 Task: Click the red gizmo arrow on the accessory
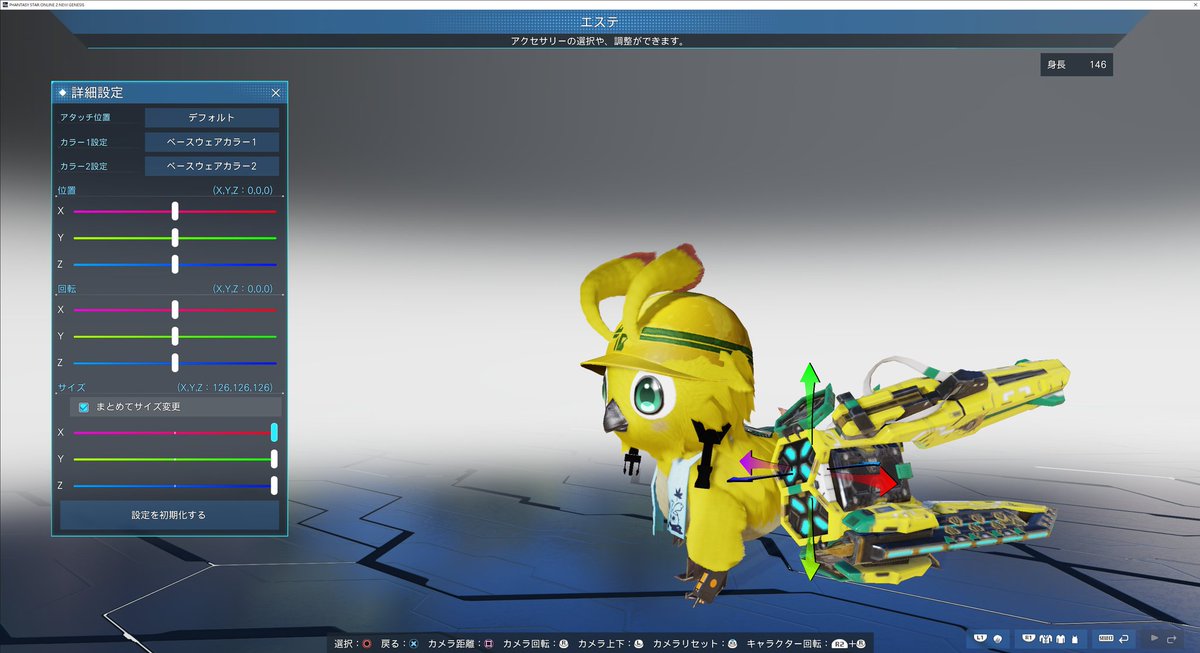(878, 483)
